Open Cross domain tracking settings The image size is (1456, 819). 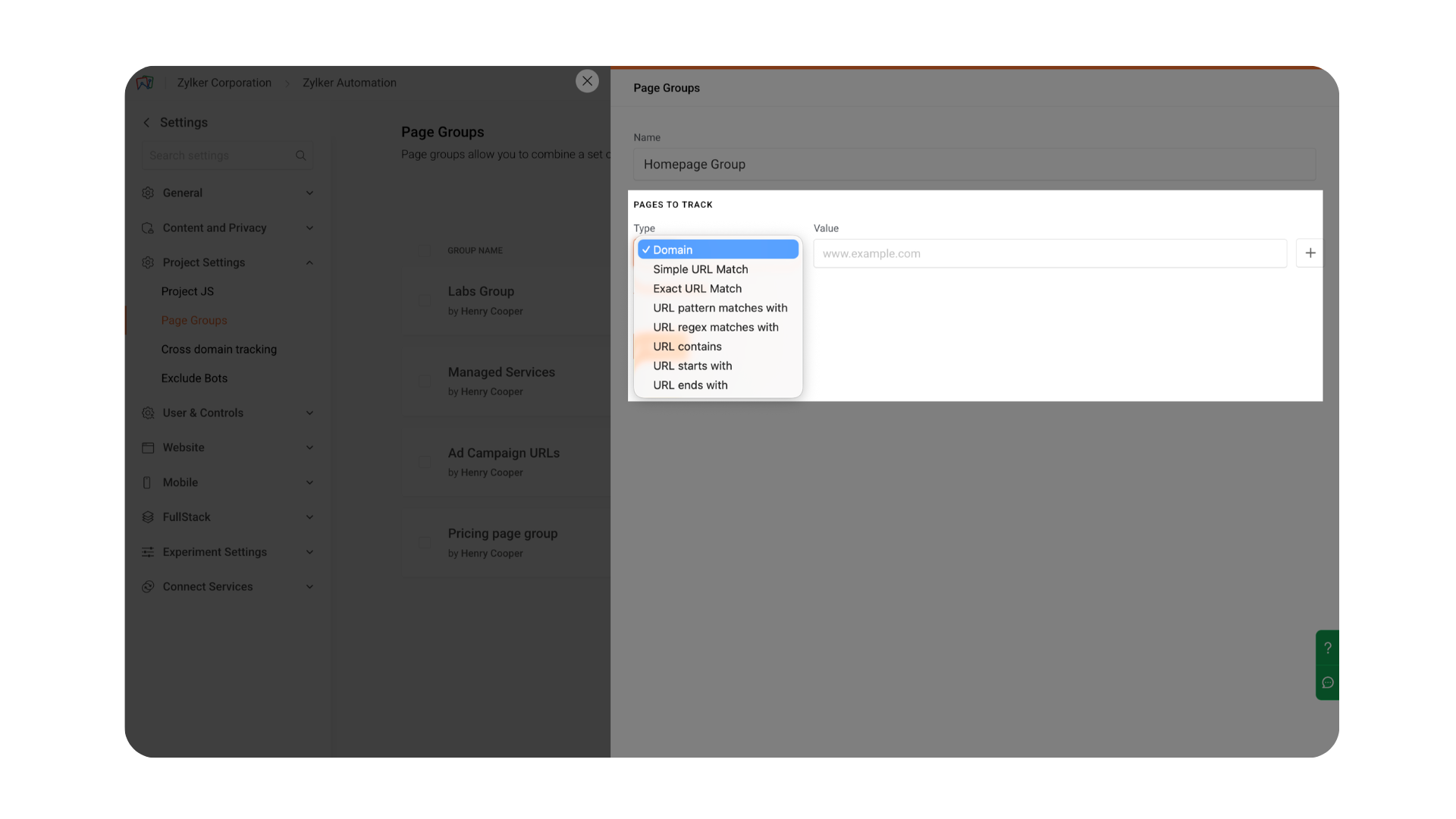(218, 350)
